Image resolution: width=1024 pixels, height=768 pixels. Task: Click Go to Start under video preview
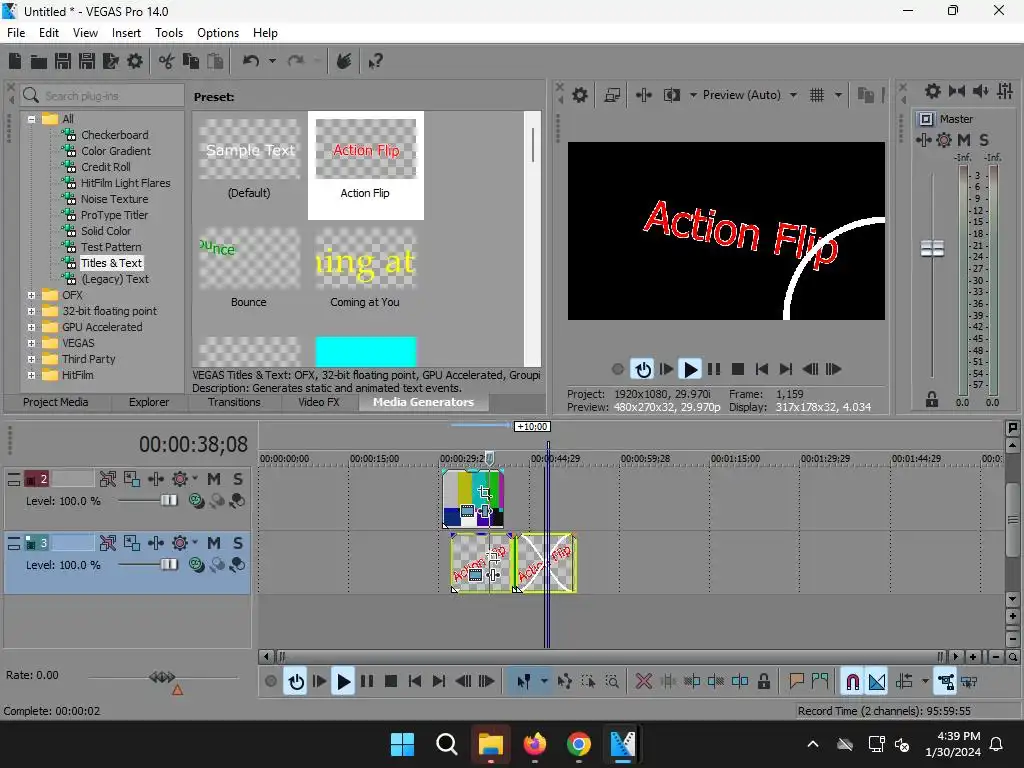tap(761, 369)
